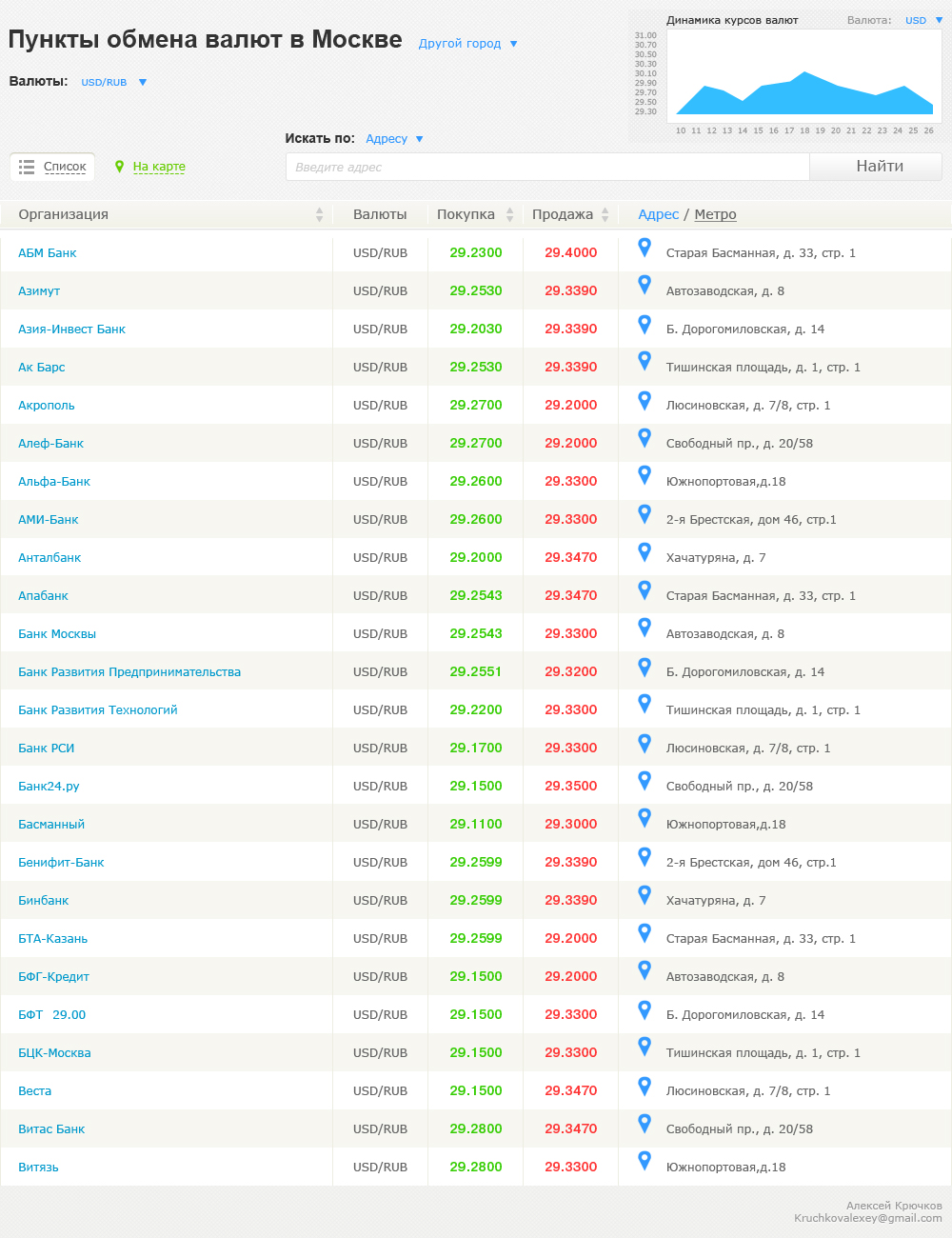Switch to Метро in the address column header

coord(715,215)
